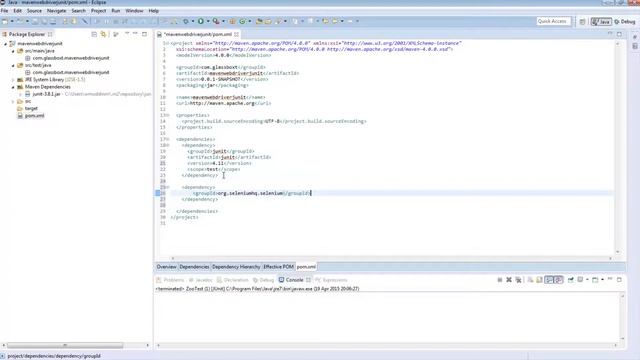The height and width of the screenshot is (360, 640).
Task: Click Display Selected Console icon
Action: pos(580,280)
